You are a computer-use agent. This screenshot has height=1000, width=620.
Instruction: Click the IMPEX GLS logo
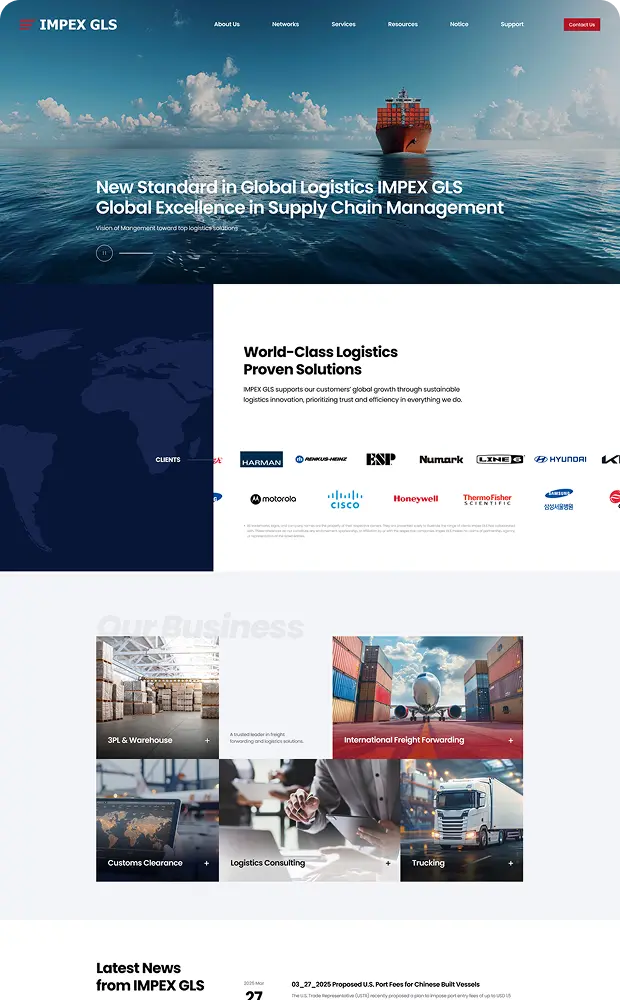pyautogui.click(x=68, y=24)
